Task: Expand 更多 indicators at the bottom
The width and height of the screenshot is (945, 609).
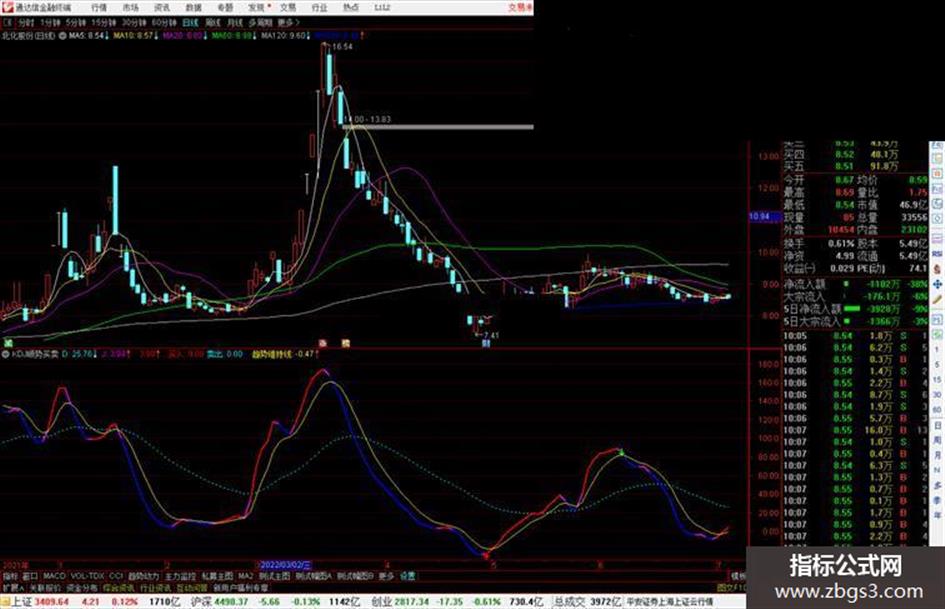Action: click(386, 576)
